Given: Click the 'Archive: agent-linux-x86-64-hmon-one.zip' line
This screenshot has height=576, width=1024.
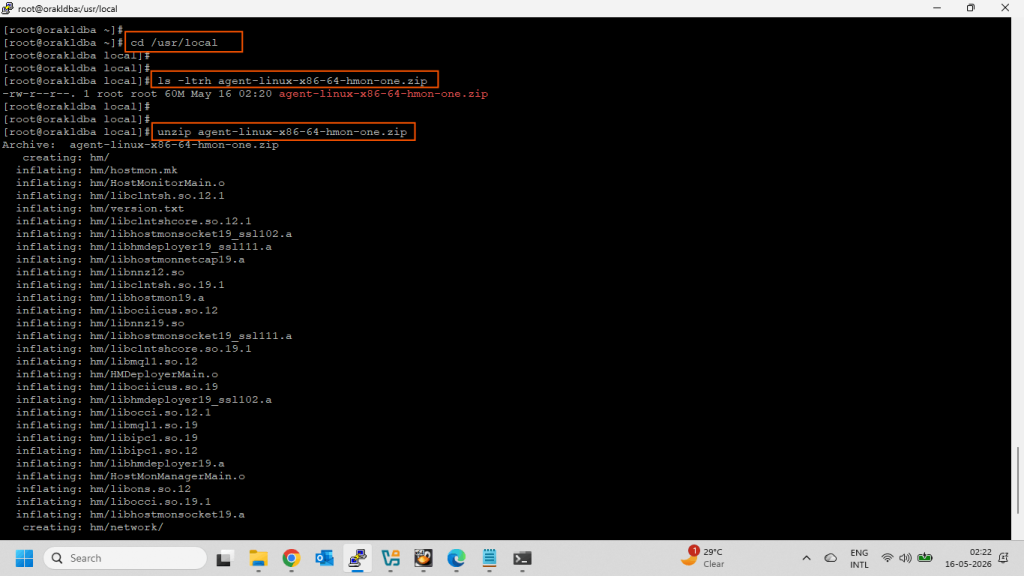Looking at the screenshot, I should [x=140, y=145].
